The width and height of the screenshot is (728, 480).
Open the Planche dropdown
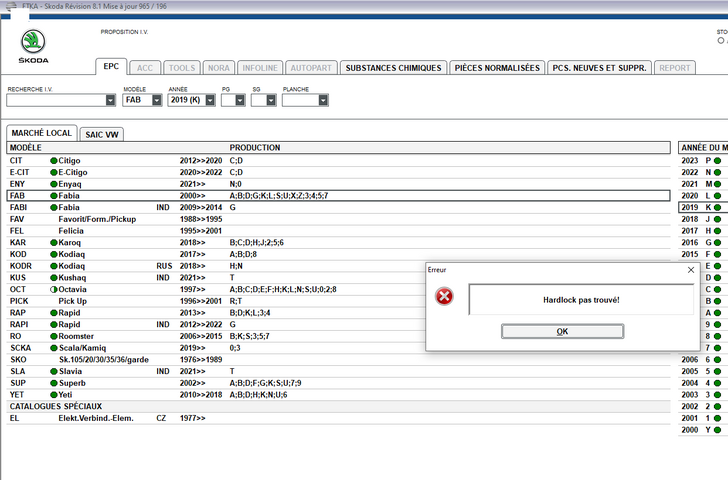323,100
